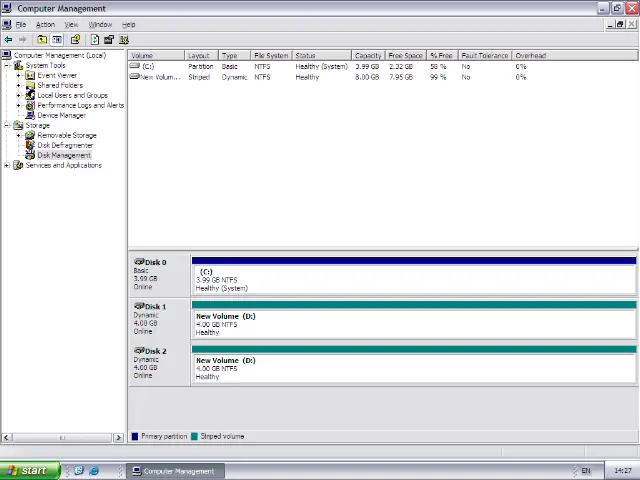
Task: Expand the Services and Applications node
Action: [x=7, y=165]
